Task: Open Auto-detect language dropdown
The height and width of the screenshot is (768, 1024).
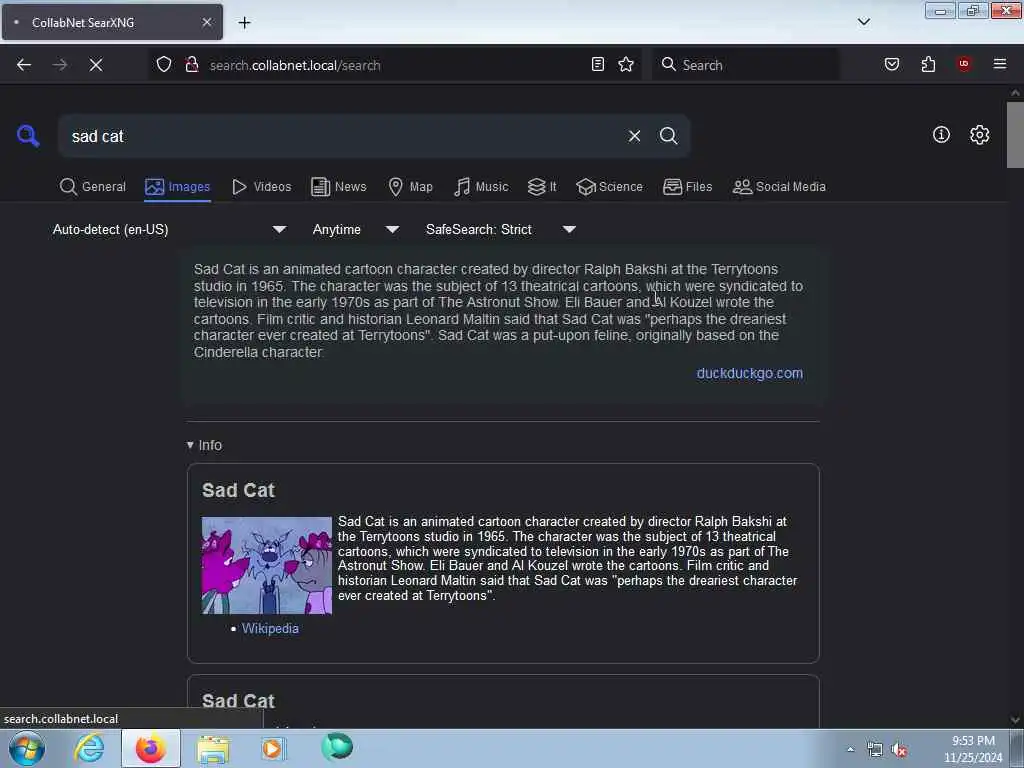Action: [x=170, y=229]
